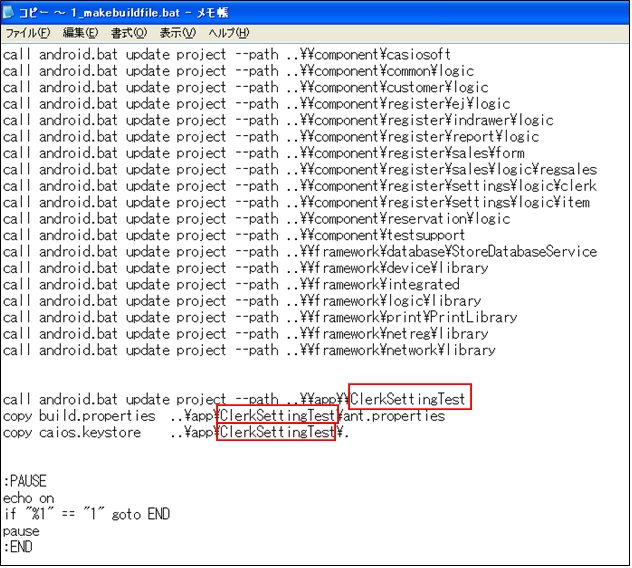Image resolution: width=632 pixels, height=568 pixels.
Task: Open the ファイル(F) menu
Action: (x=27, y=33)
